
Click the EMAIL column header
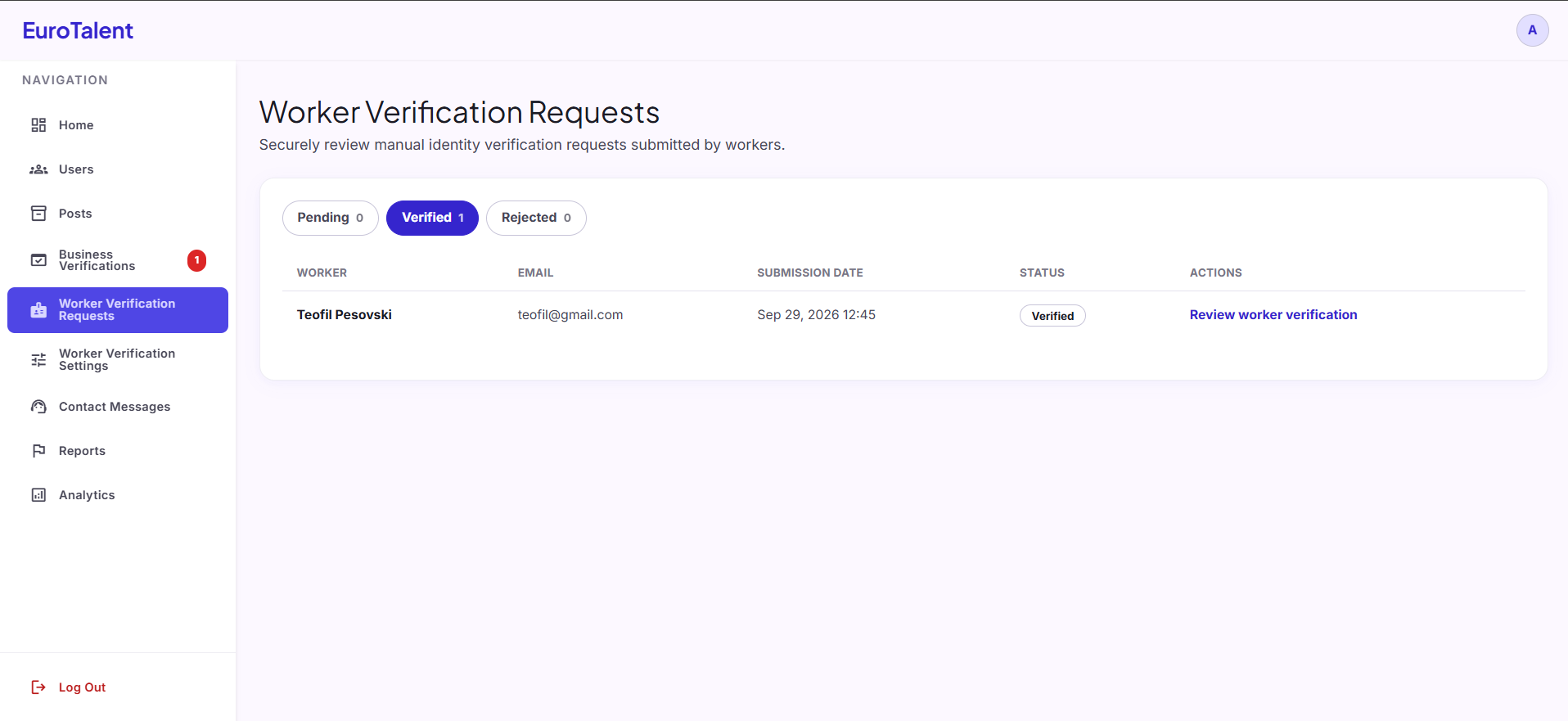[536, 273]
